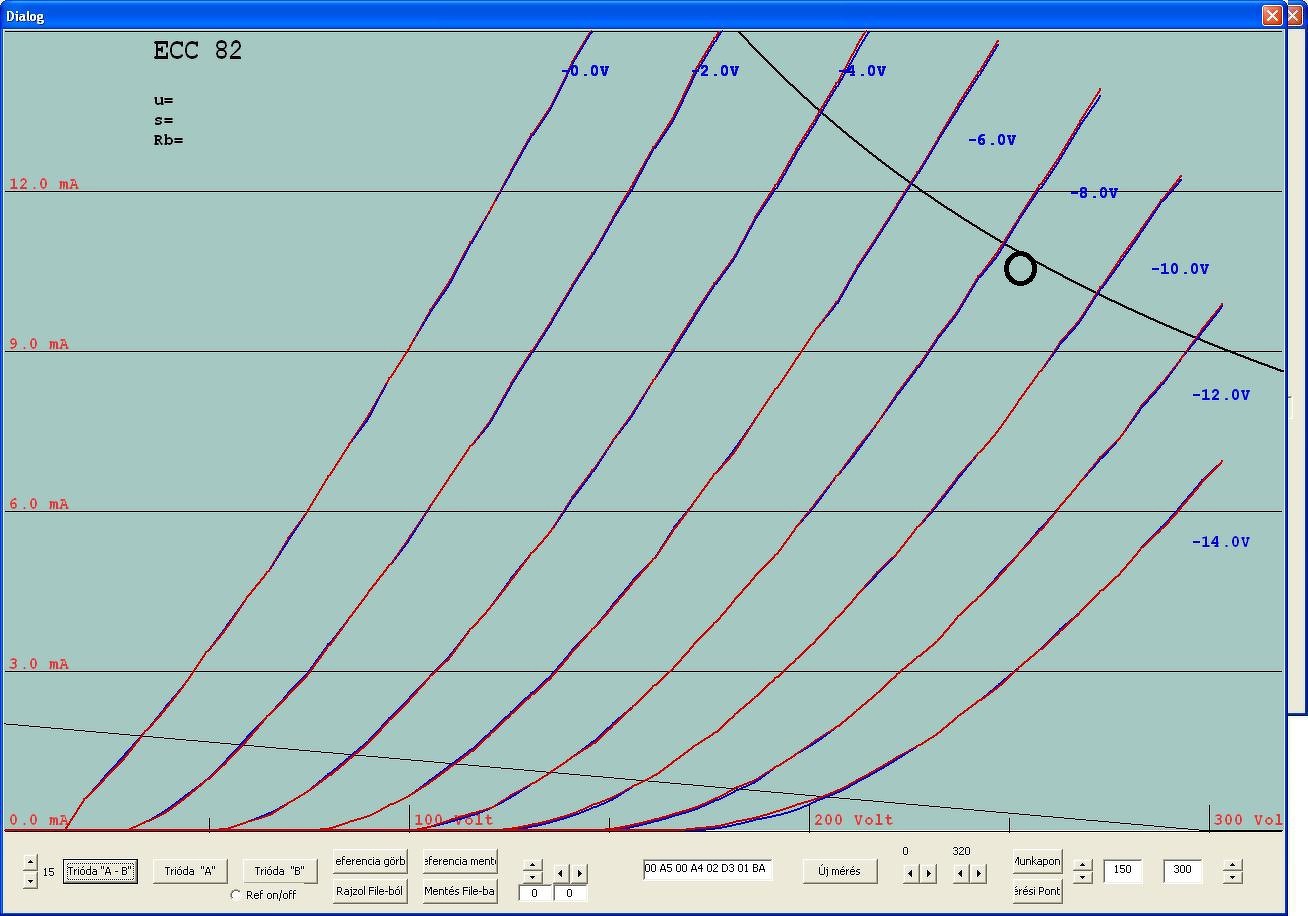
Task: Save with the Mentés File-ba button
Action: (460, 891)
